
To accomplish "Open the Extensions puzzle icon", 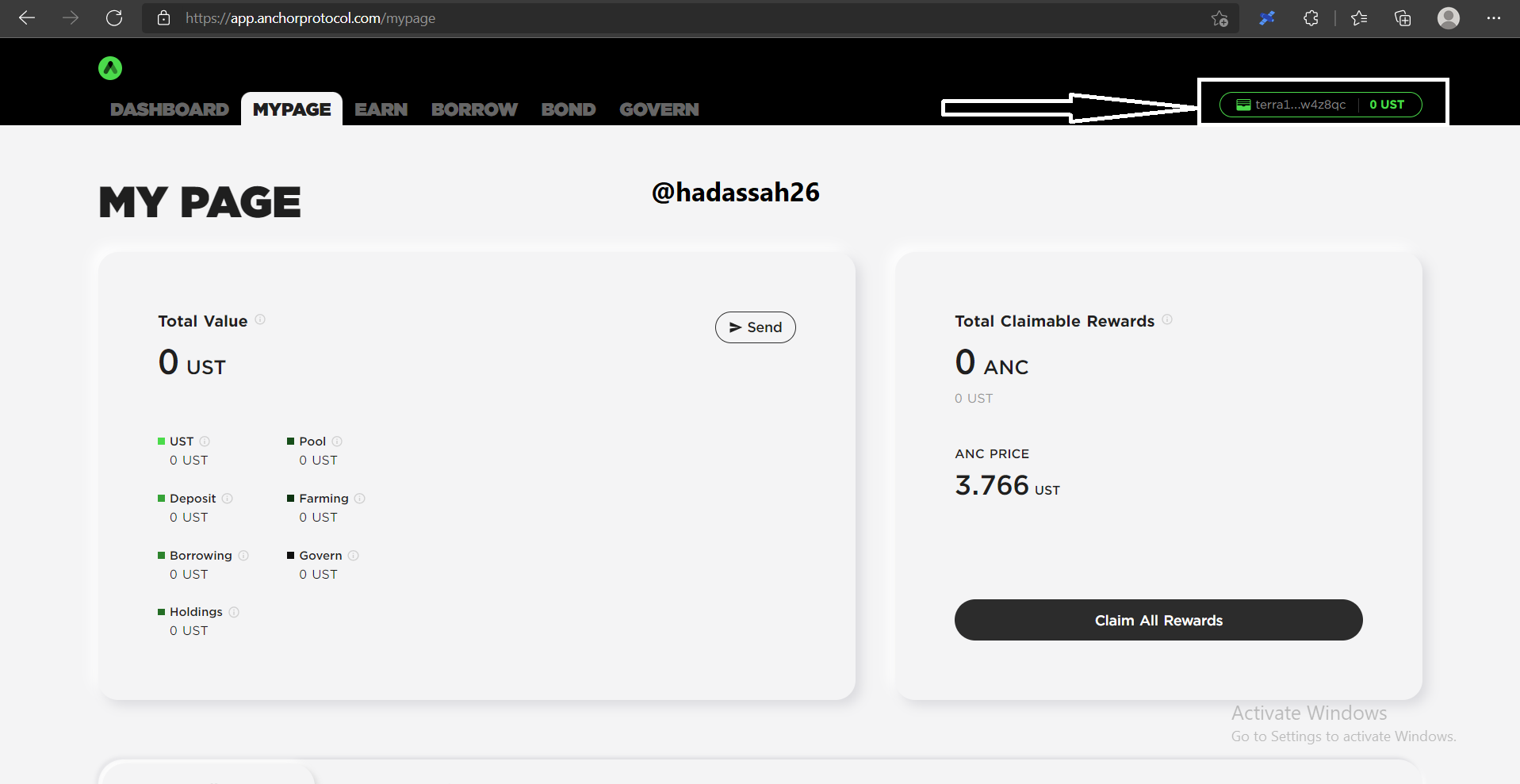I will point(1311,17).
